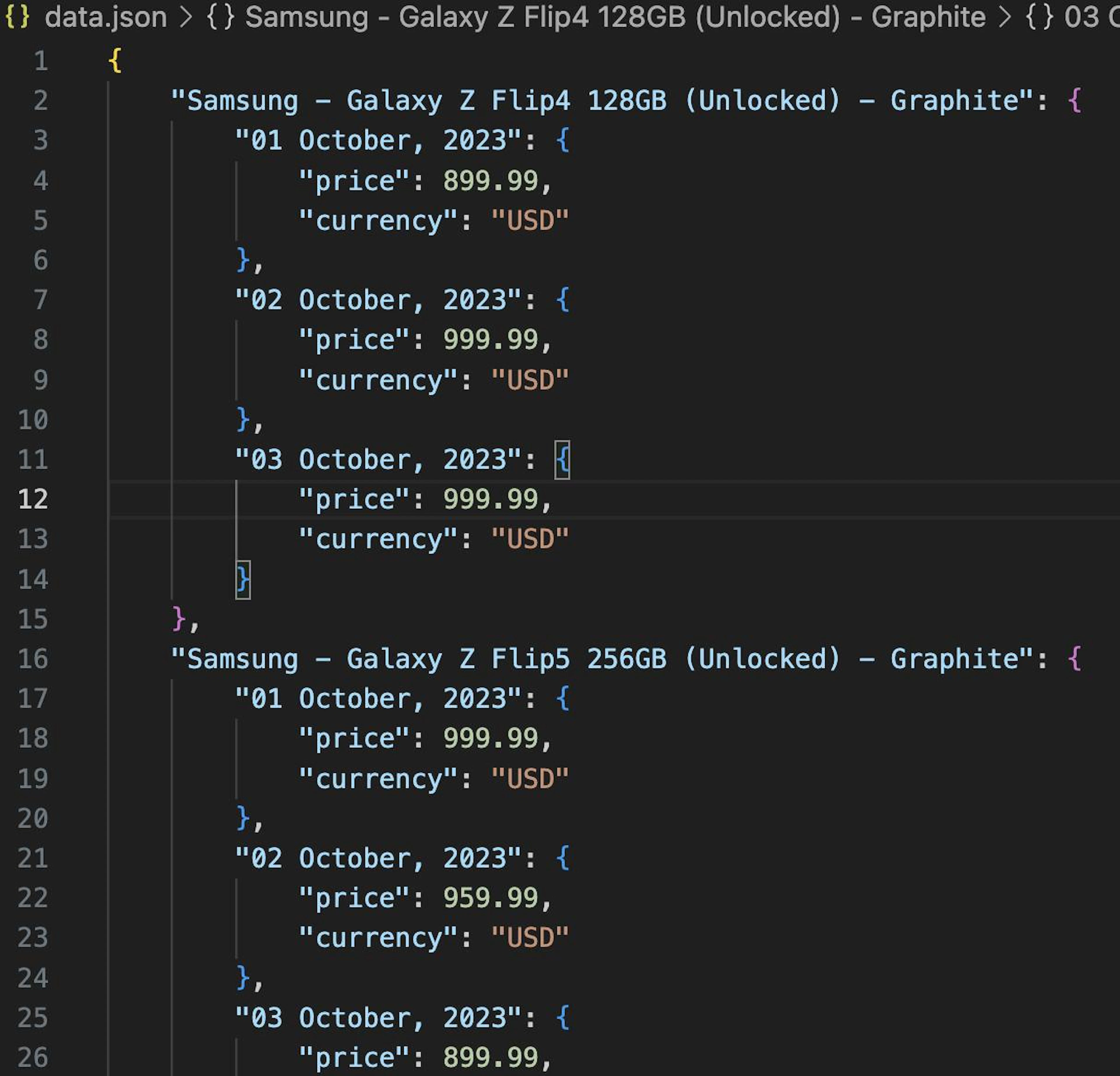Click line number 12 in gutter
The width and height of the screenshot is (1120, 1076).
(33, 499)
